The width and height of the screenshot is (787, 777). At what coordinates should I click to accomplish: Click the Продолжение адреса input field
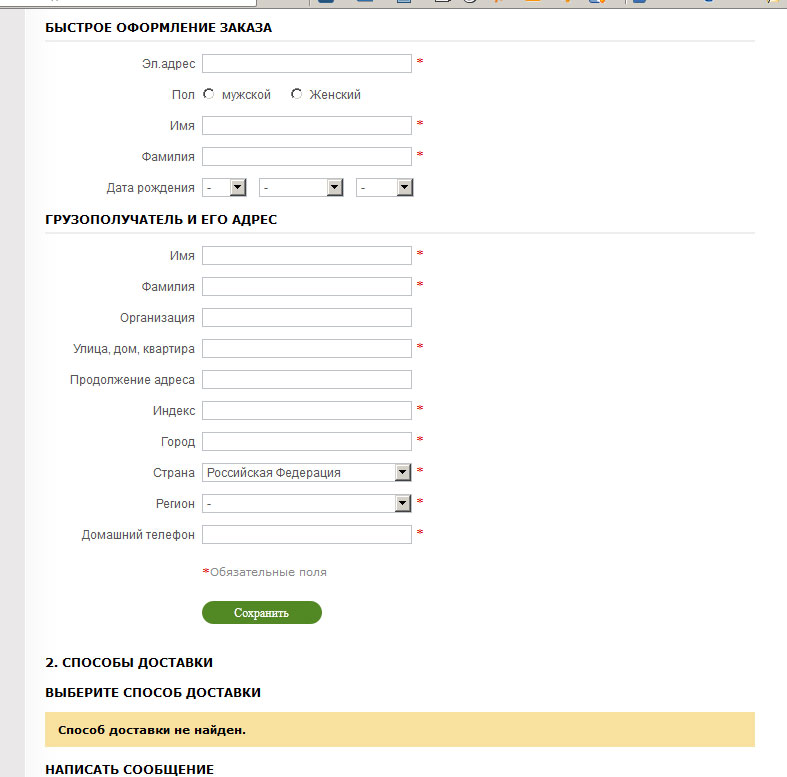(307, 379)
